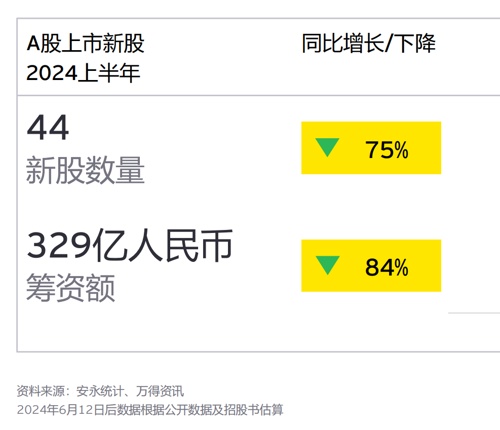The width and height of the screenshot is (500, 430).
Task: Click the short gray line at right edge
Action: (474, 313)
